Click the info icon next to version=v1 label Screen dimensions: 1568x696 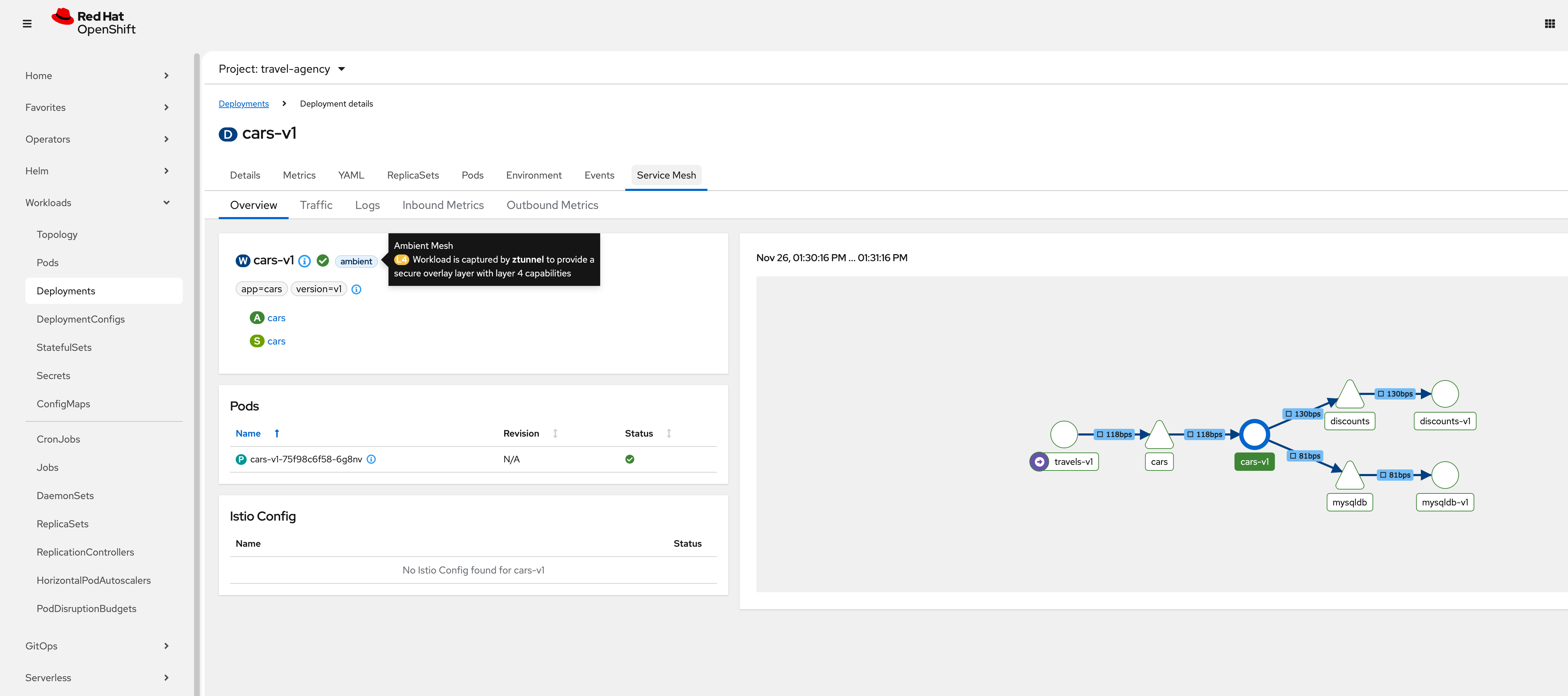tap(356, 289)
